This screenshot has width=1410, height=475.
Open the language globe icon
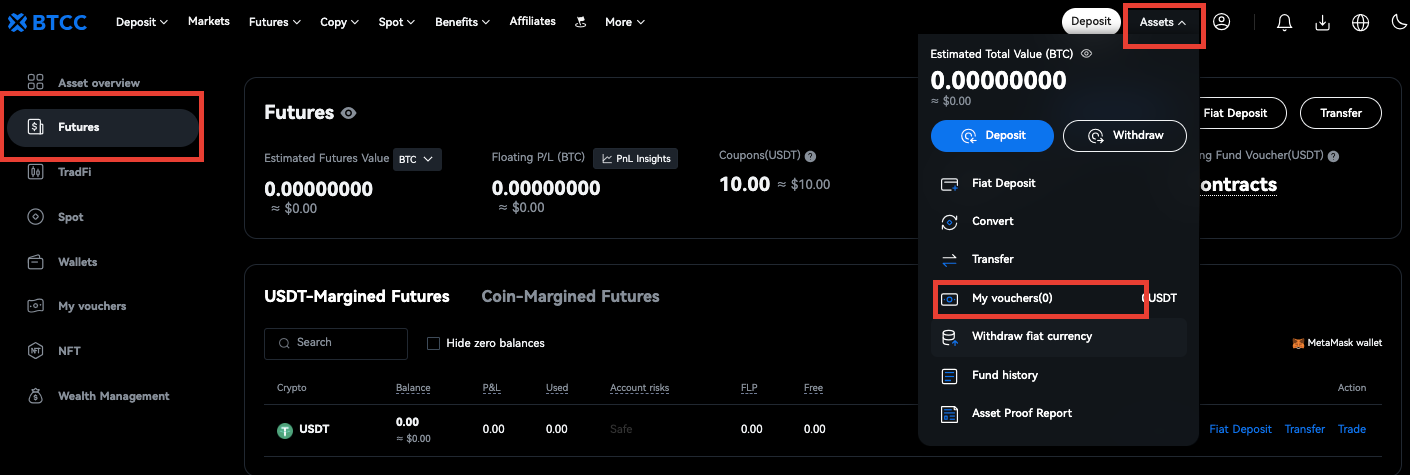click(x=1360, y=22)
